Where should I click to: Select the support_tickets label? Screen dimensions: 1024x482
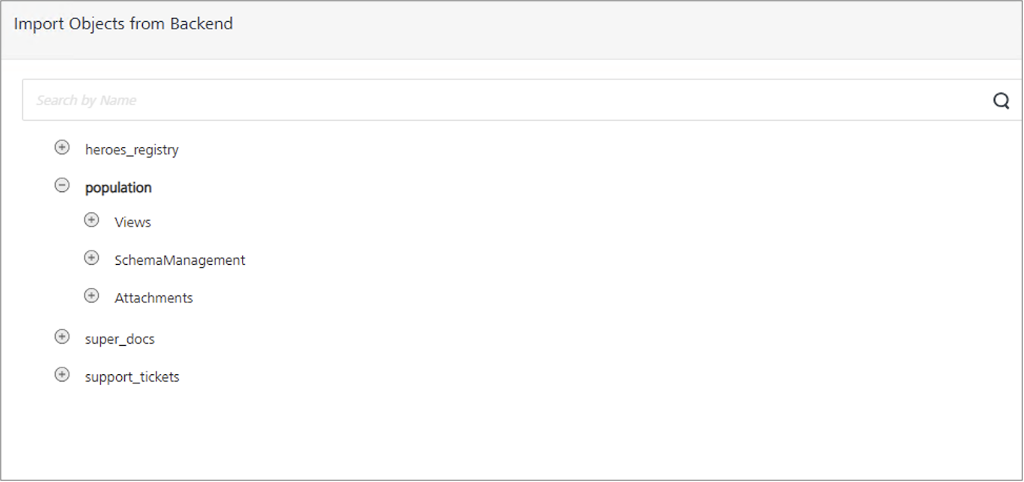point(132,377)
